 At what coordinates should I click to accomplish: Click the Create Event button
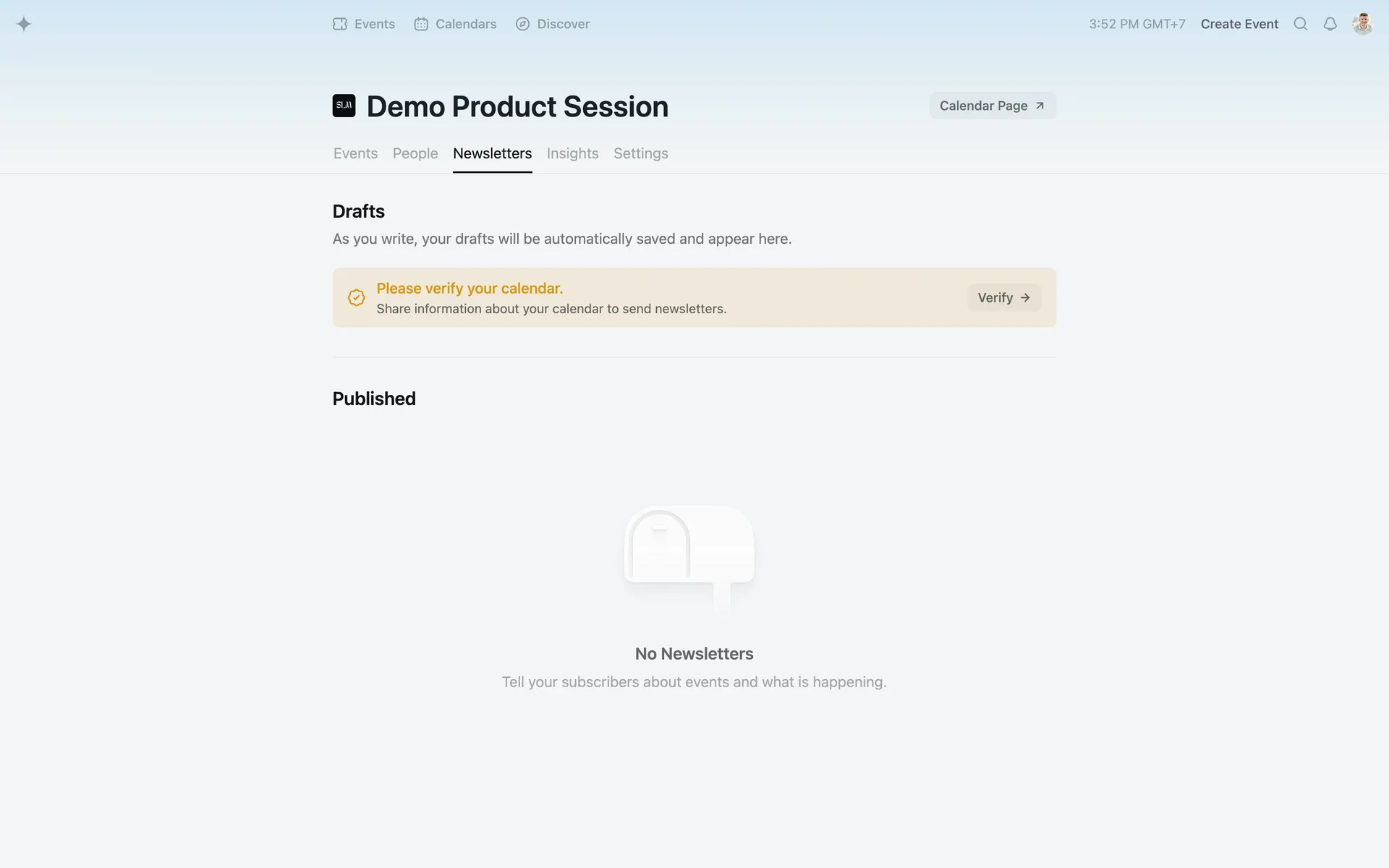click(1239, 24)
